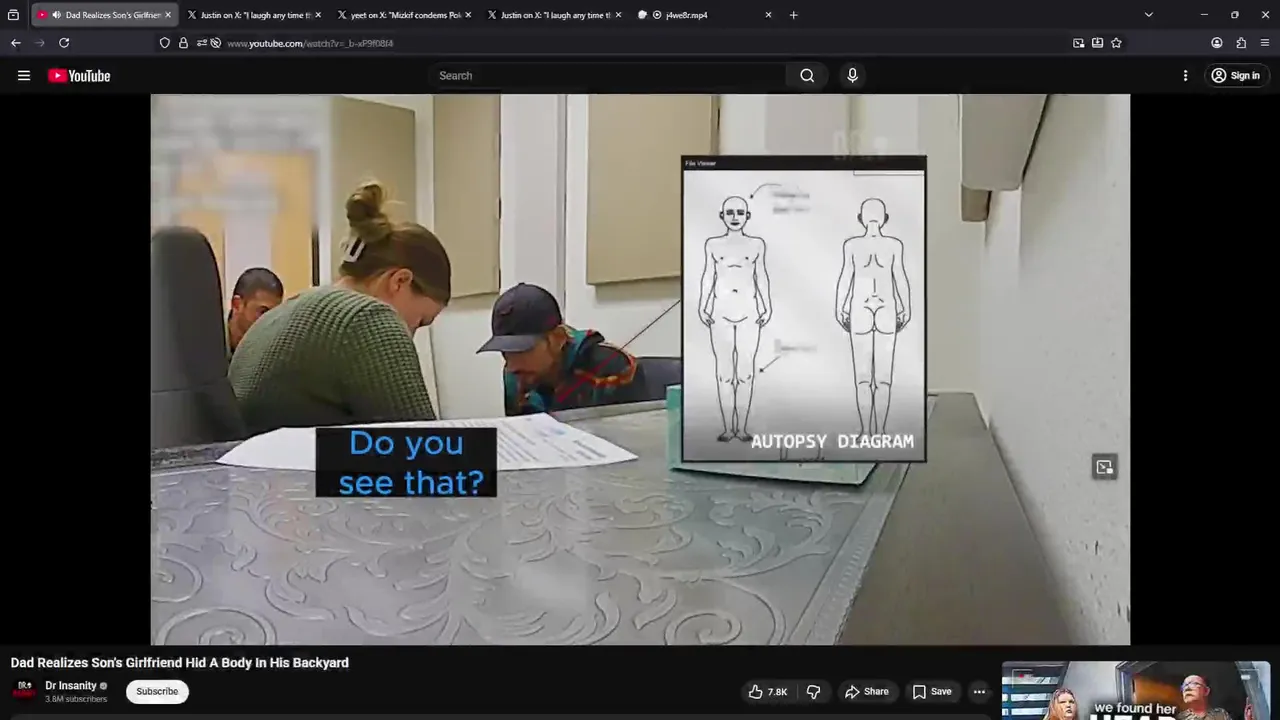This screenshot has height=720, width=1280.
Task: Open the Dr Insanity channel name link
Action: [71, 686]
